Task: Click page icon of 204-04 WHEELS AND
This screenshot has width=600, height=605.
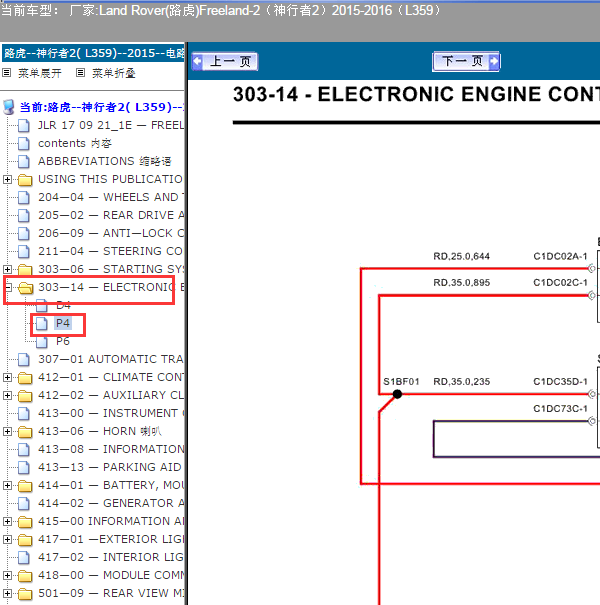Action: [24, 198]
